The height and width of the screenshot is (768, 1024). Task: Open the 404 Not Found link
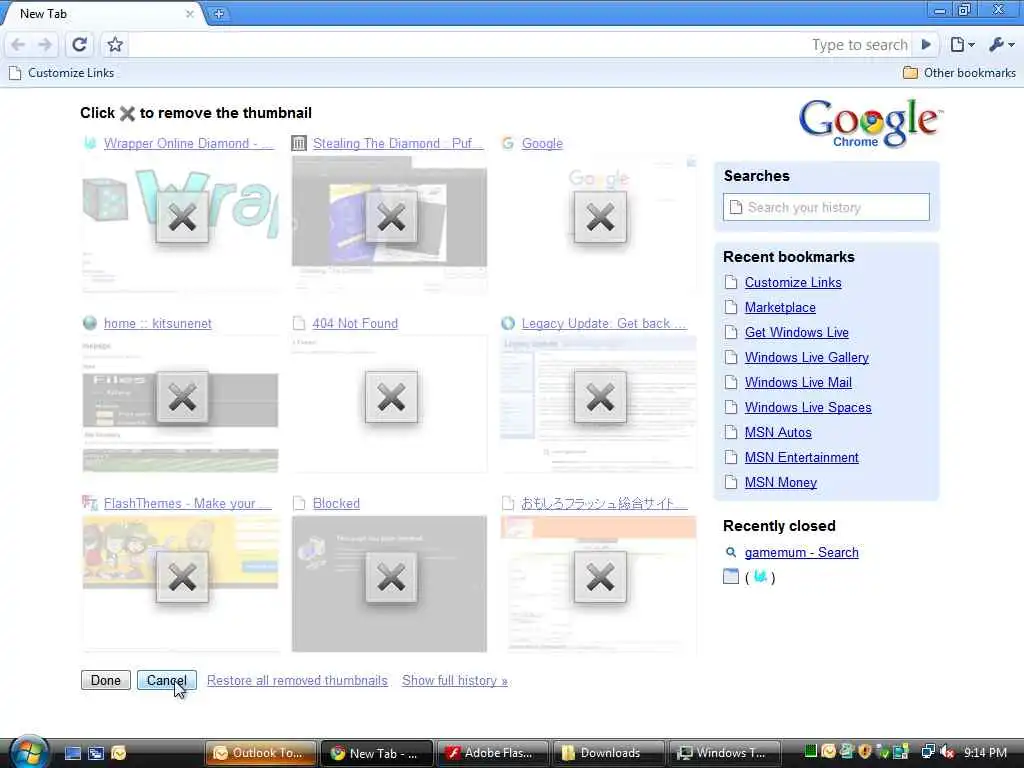(355, 323)
